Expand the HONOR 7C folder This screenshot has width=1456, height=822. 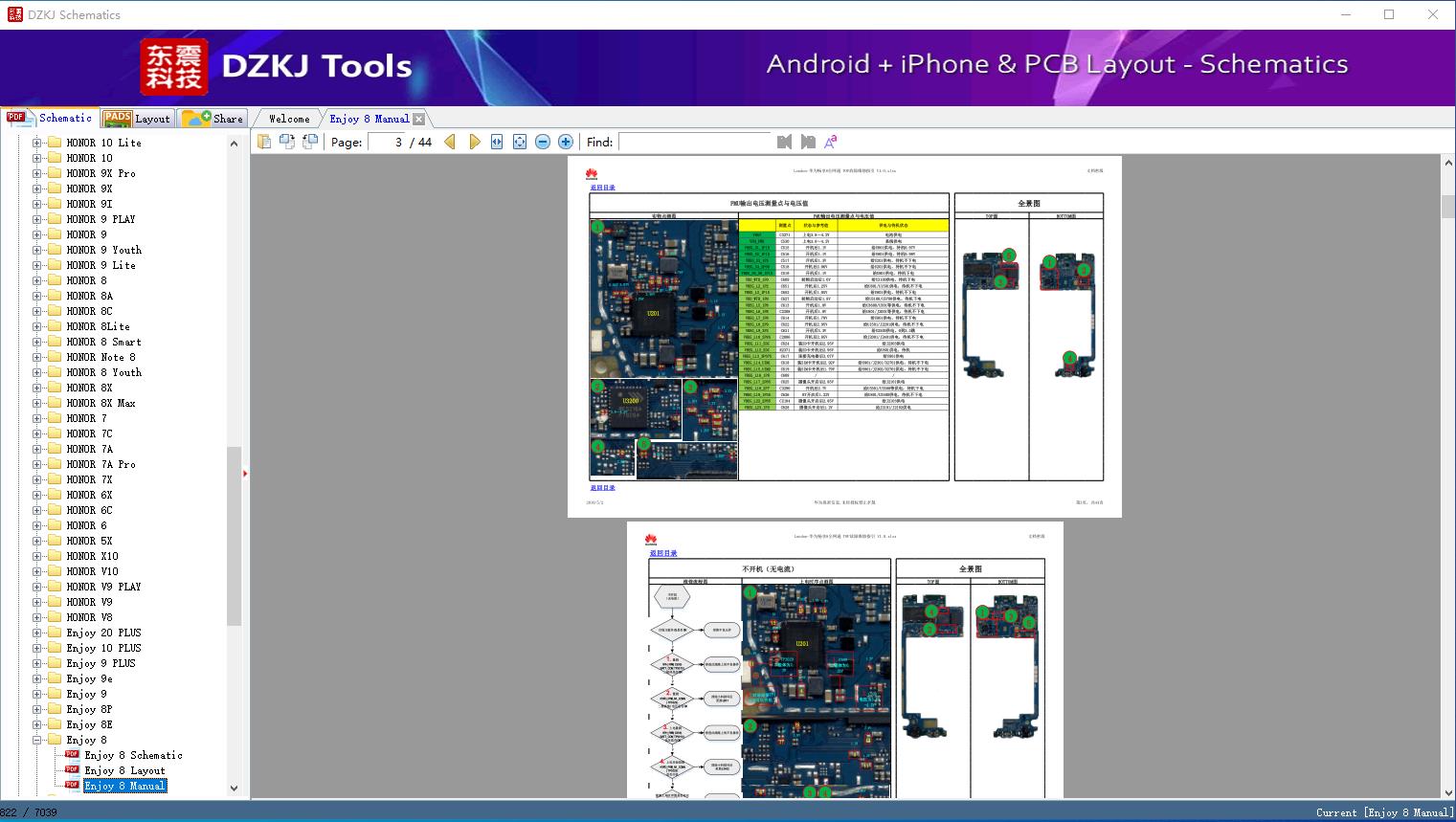36,433
